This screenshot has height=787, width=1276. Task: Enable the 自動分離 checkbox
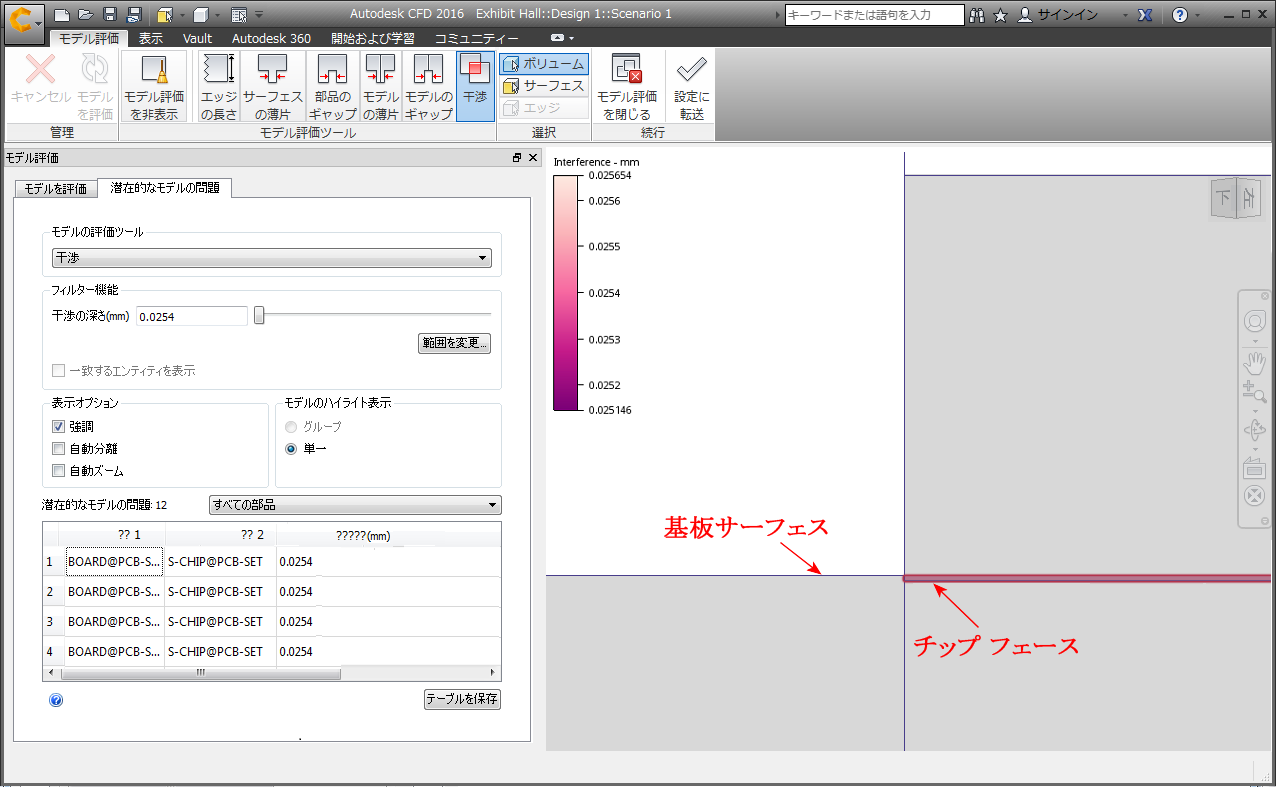point(59,448)
